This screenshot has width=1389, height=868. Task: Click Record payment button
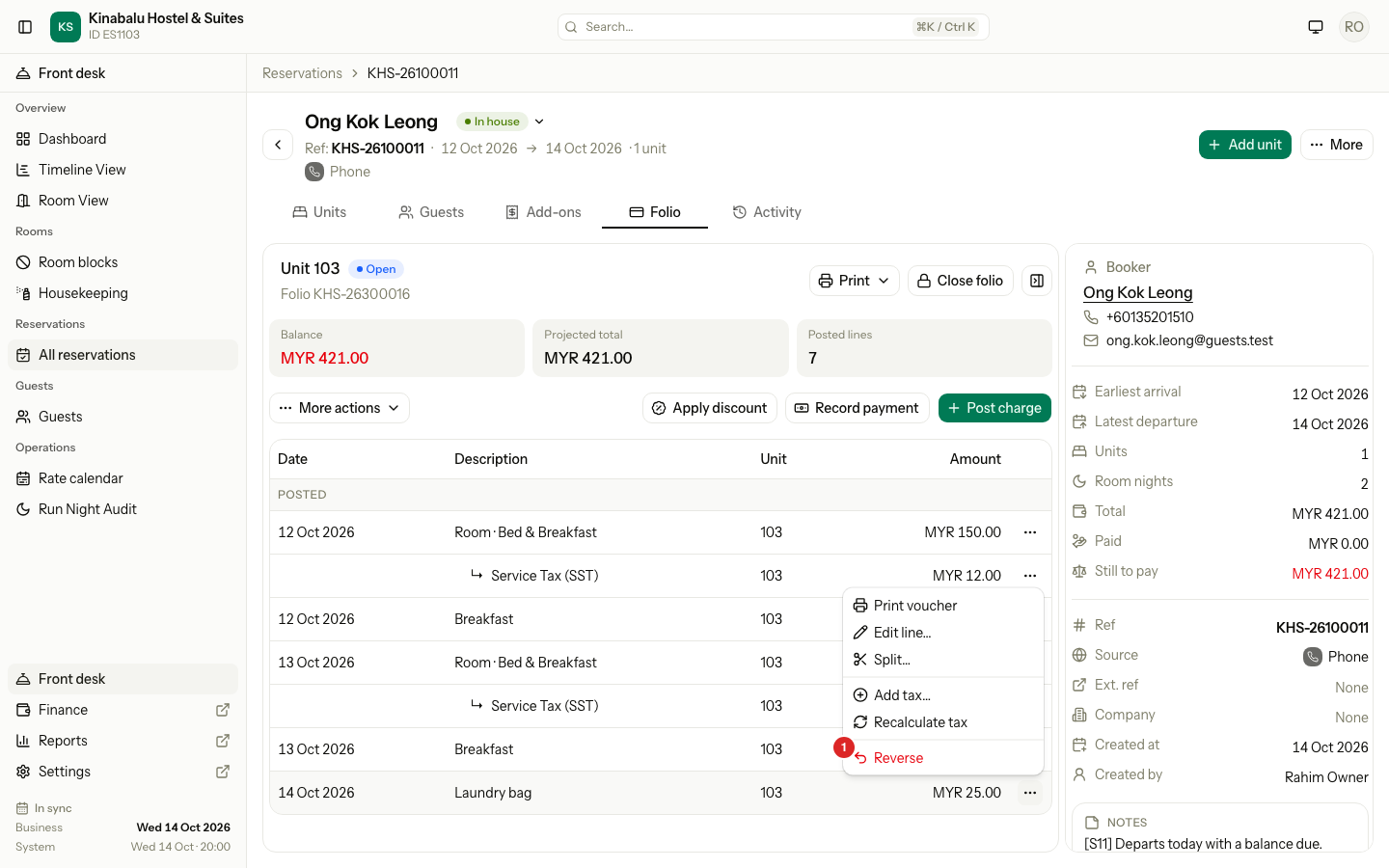(858, 408)
